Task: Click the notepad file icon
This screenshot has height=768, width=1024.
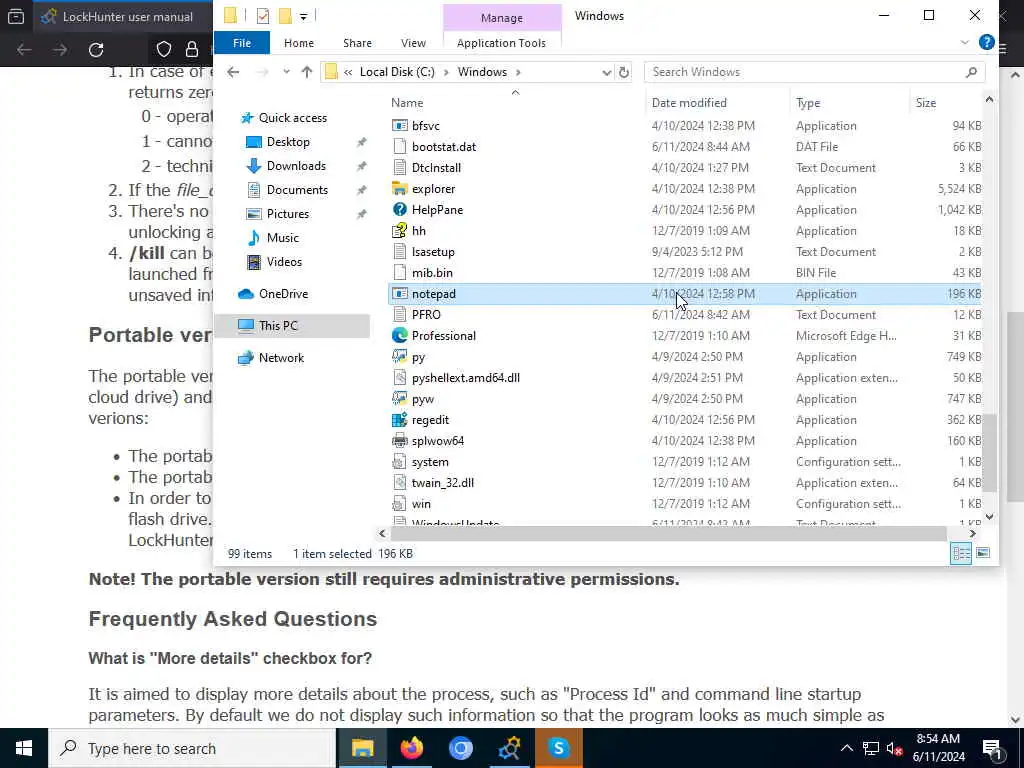Action: (x=400, y=294)
